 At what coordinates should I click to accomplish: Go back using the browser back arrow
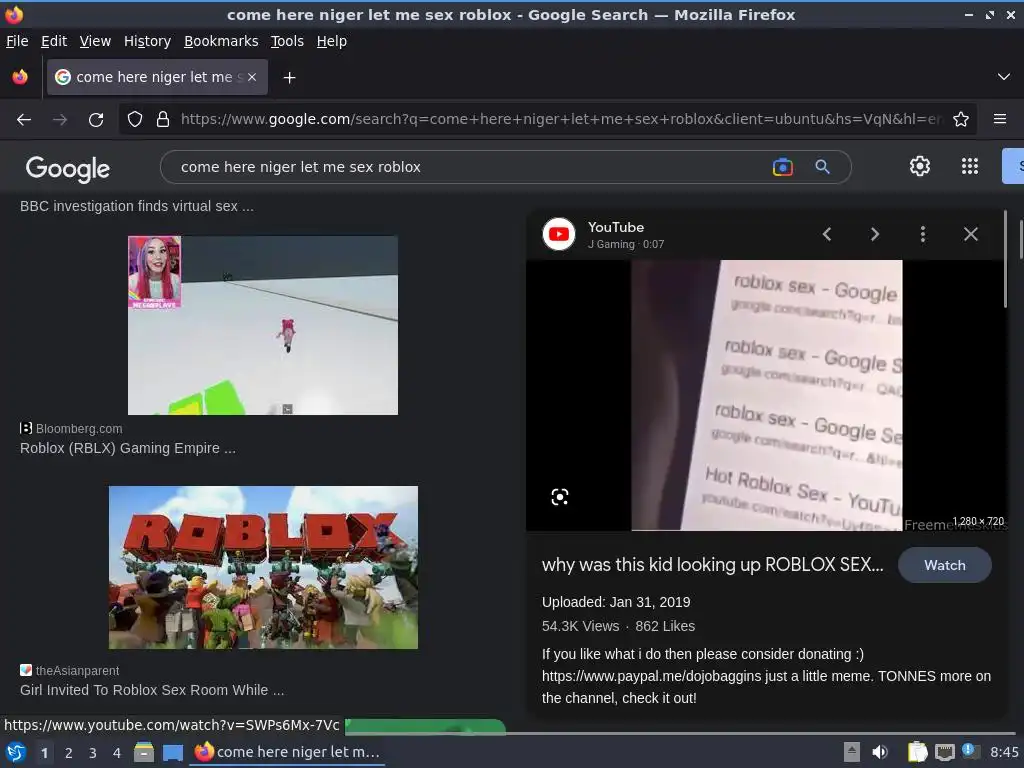coord(24,120)
